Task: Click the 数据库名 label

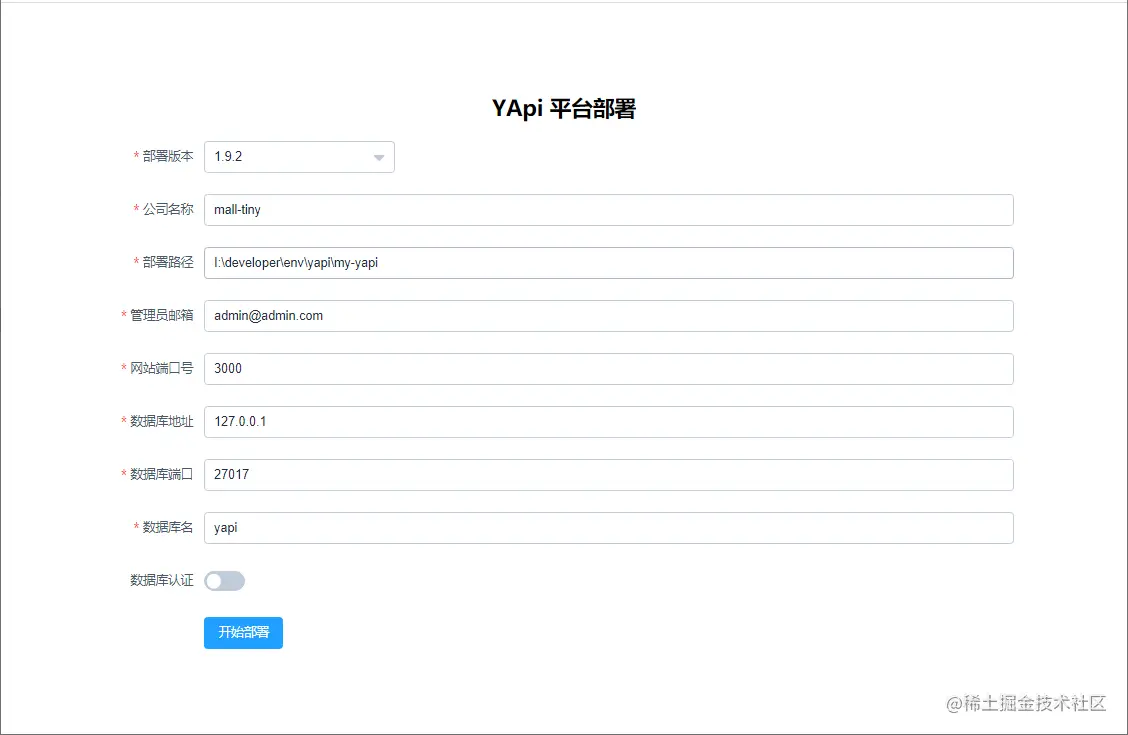Action: (x=168, y=527)
